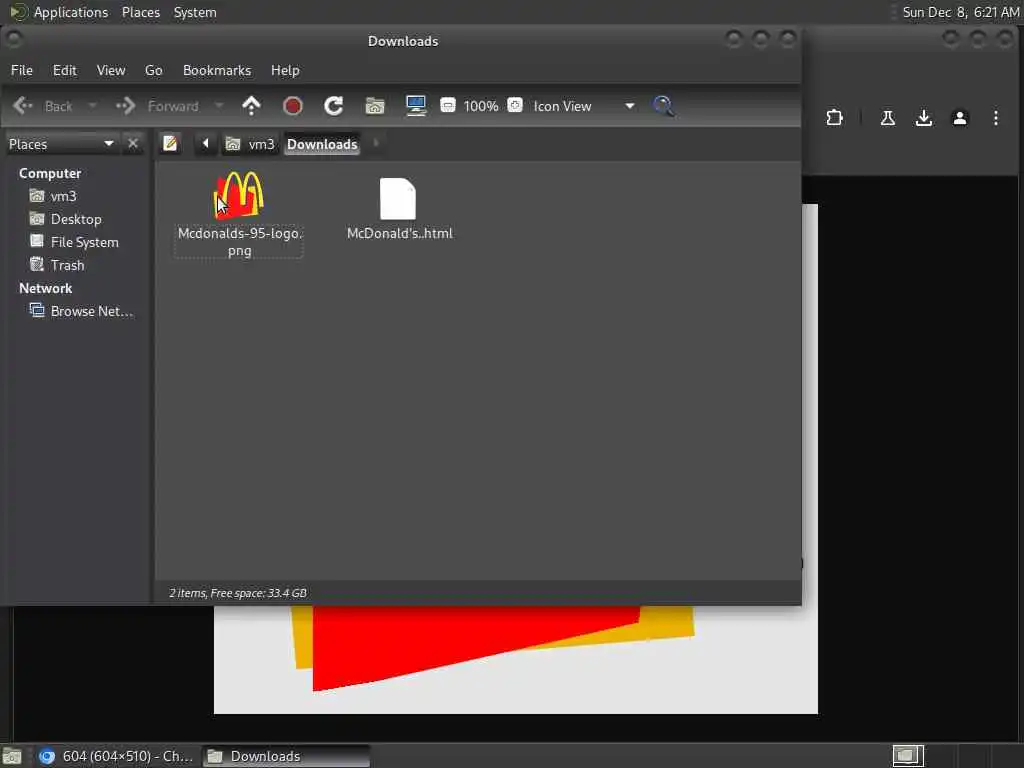Image resolution: width=1024 pixels, height=768 pixels.
Task: Open the View menu
Action: coord(111,70)
